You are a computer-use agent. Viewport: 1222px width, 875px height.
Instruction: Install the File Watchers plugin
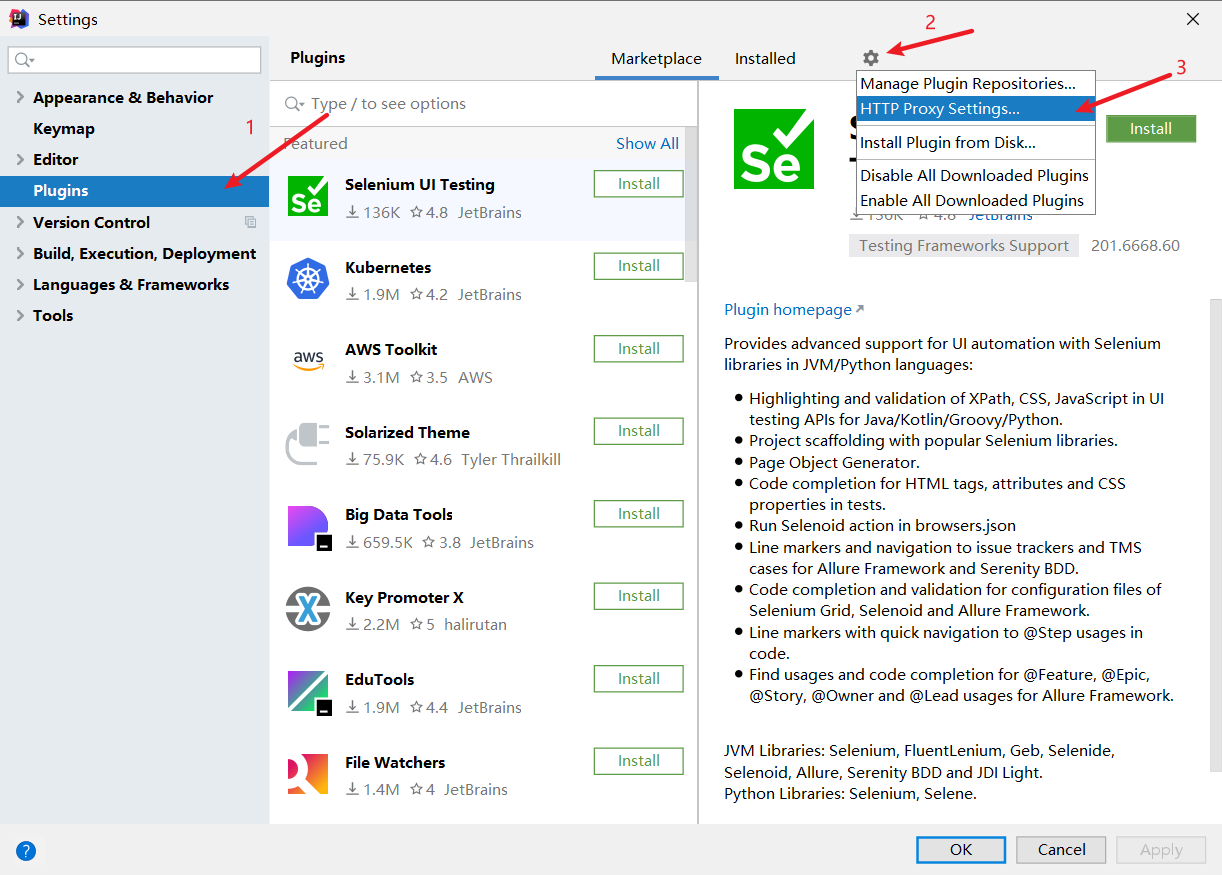coord(638,761)
